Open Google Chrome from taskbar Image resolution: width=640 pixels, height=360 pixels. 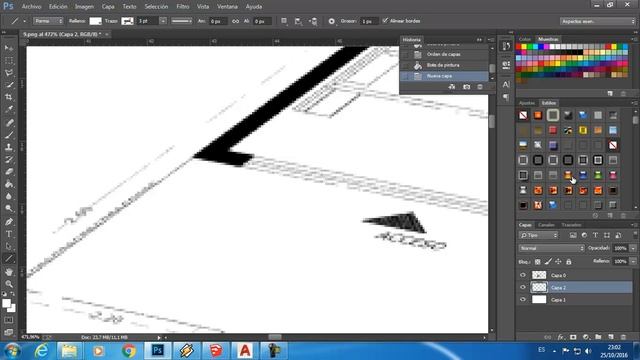point(129,351)
